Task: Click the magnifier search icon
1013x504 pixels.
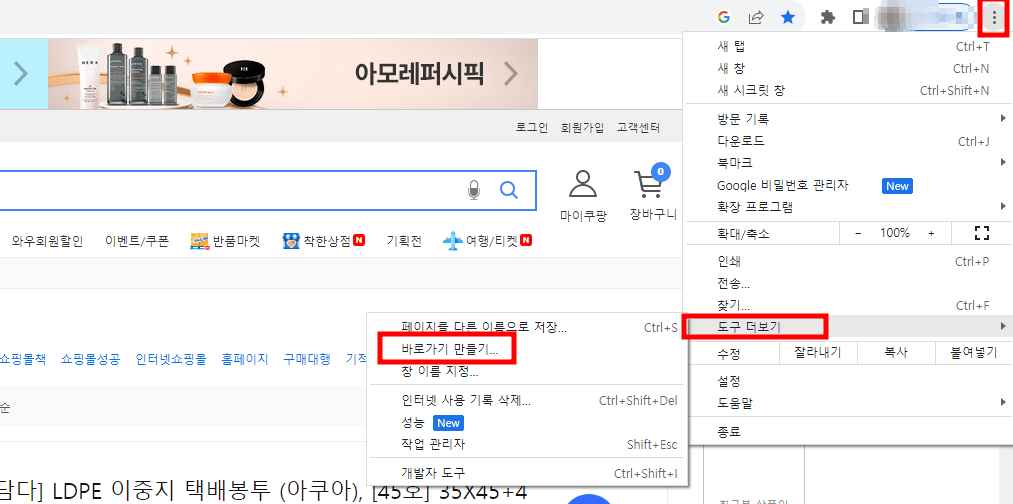Action: point(509,190)
